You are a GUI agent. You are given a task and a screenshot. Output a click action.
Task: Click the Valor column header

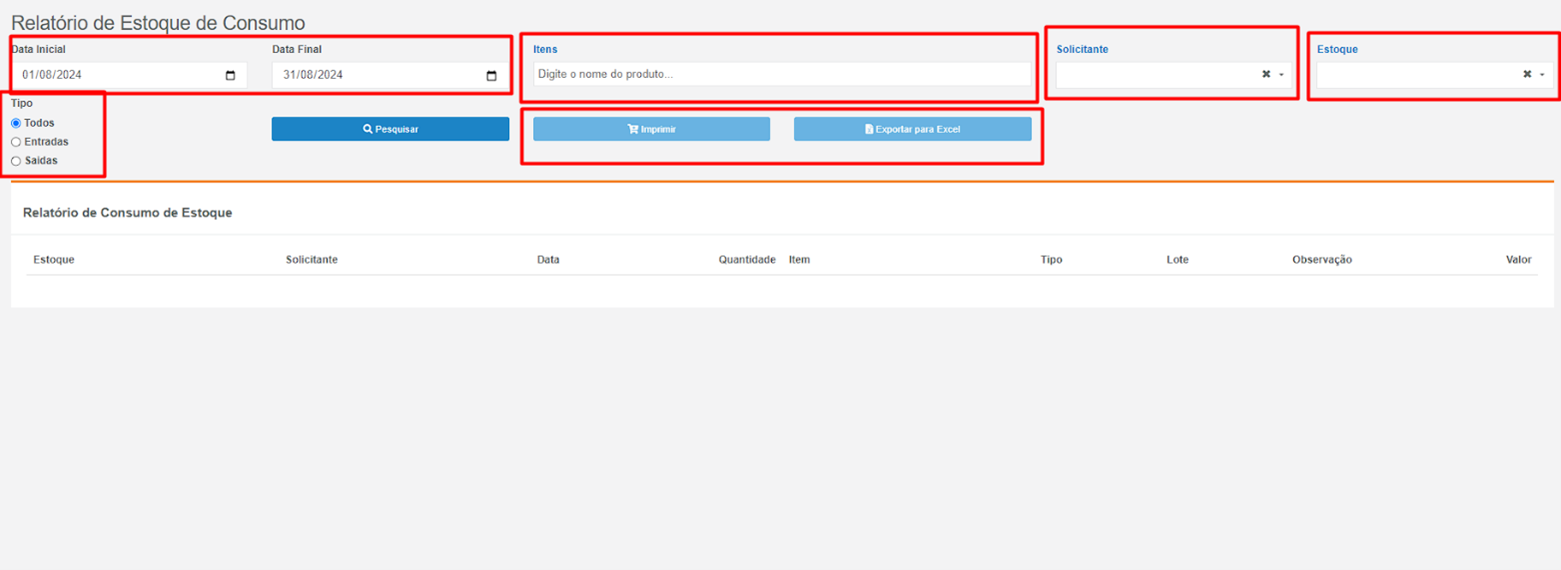pyautogui.click(x=1518, y=260)
